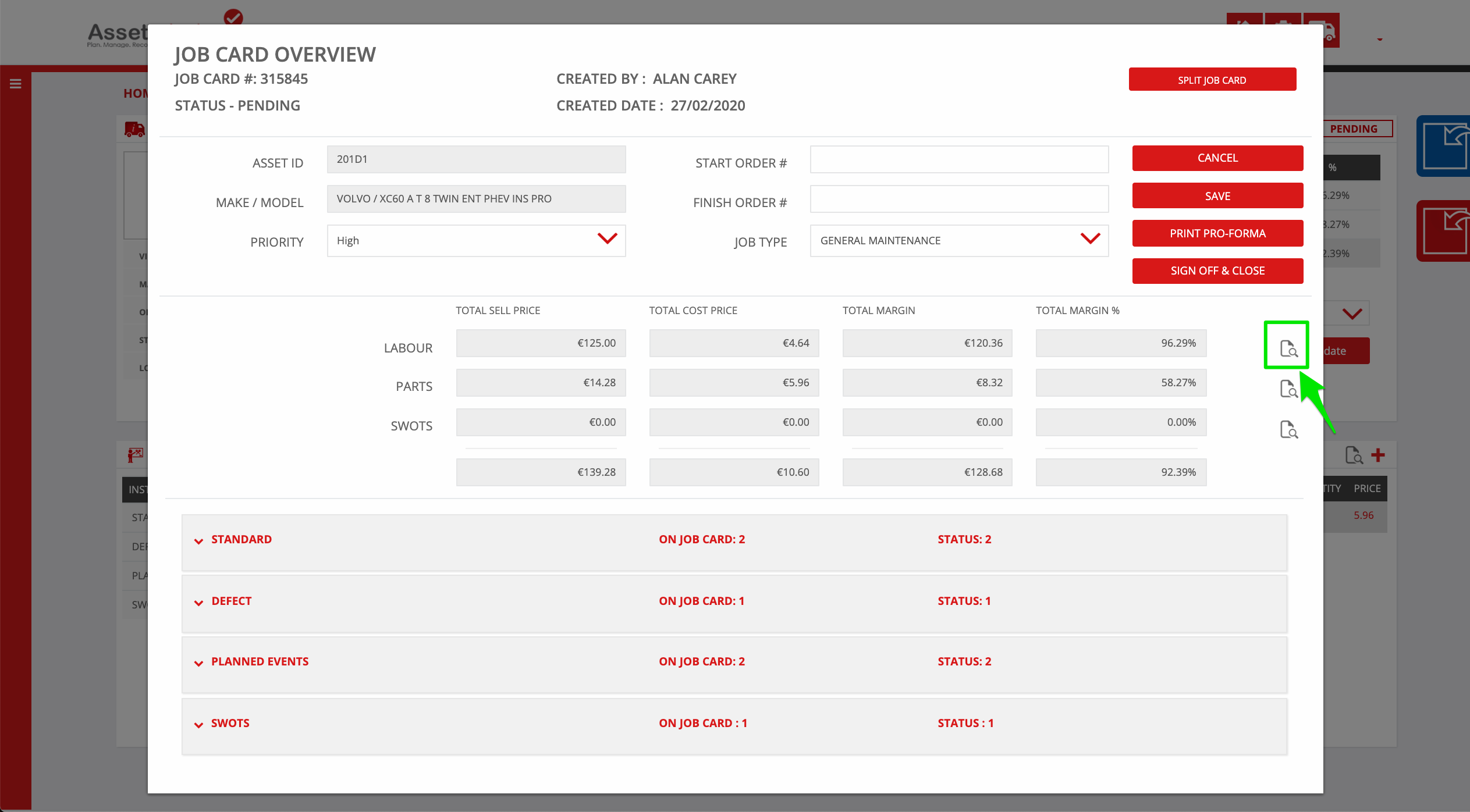This screenshot has width=1470, height=812.
Task: Click the CANCEL button
Action: tap(1217, 158)
